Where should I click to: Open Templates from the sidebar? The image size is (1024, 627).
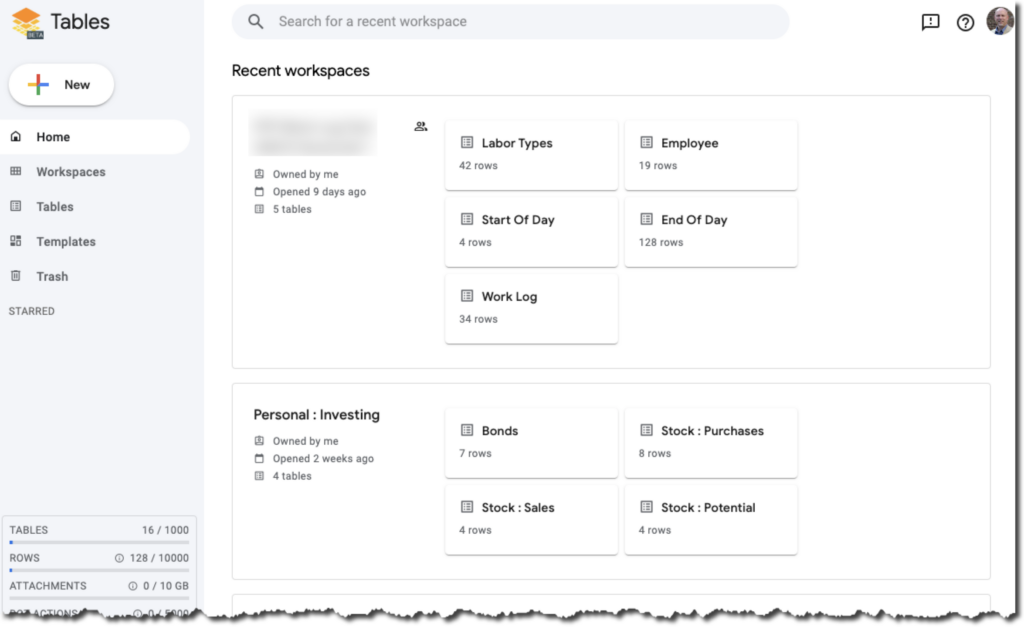pyautogui.click(x=66, y=242)
